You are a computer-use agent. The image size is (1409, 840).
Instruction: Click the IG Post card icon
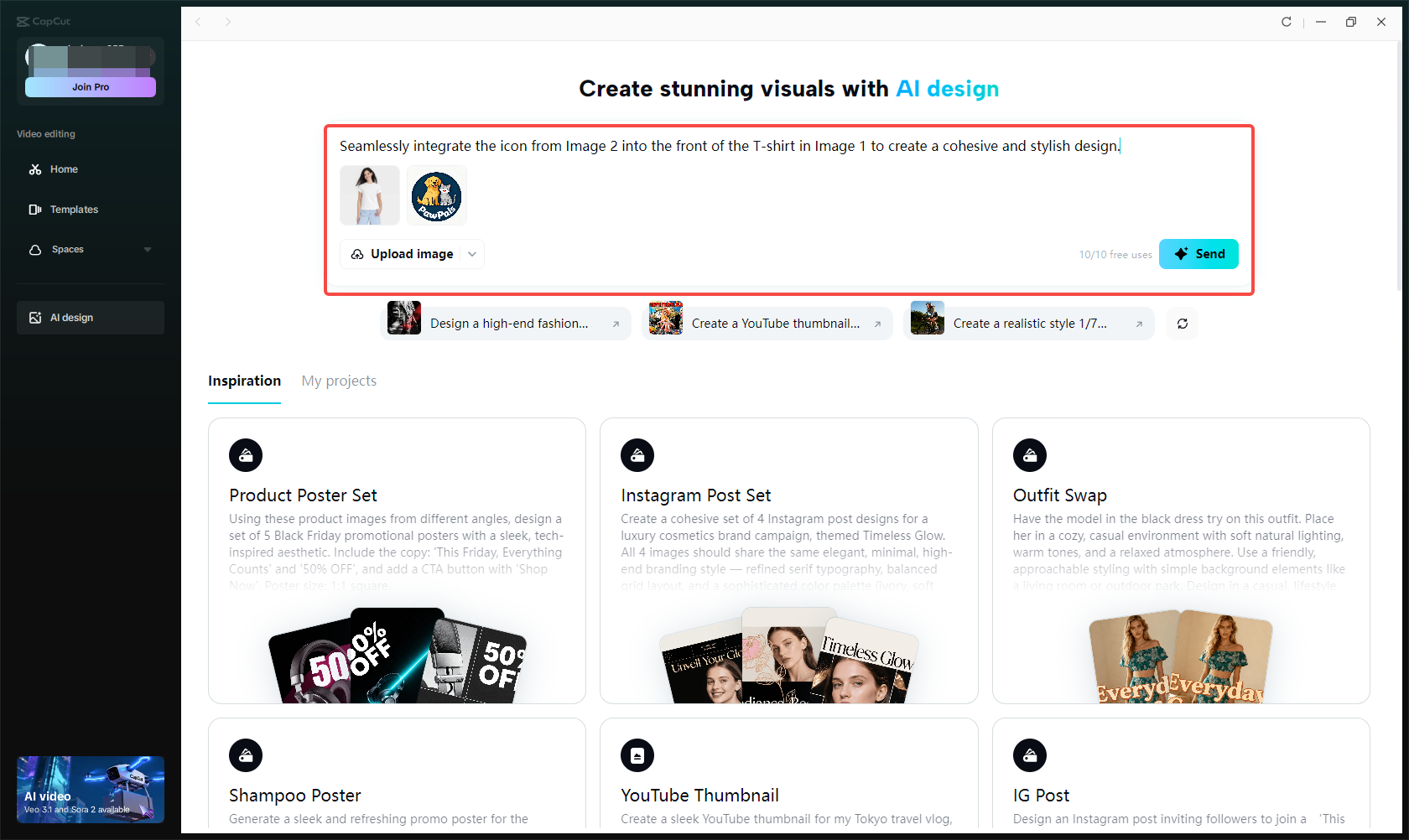(x=1030, y=755)
